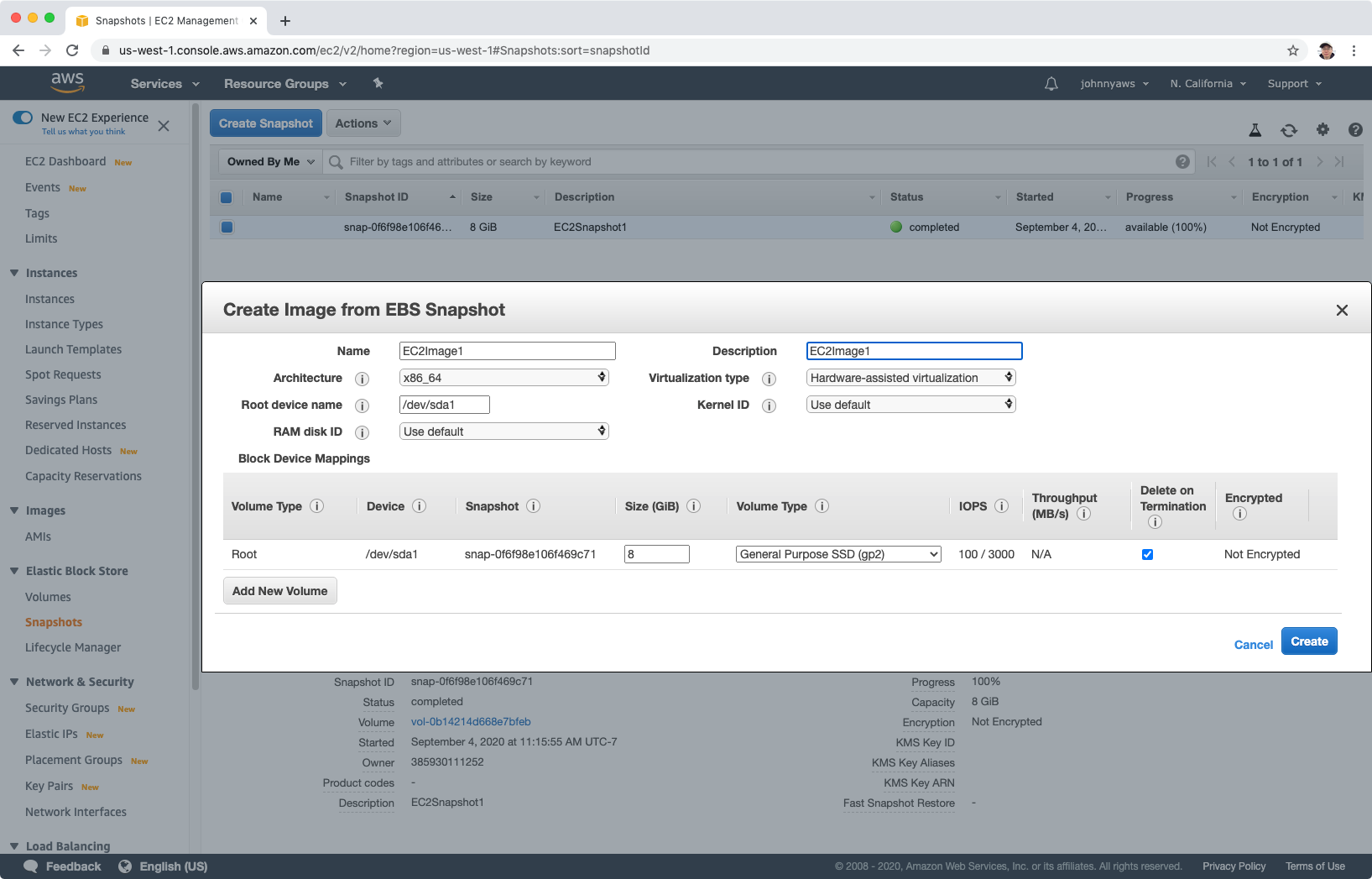Click the experiments flask icon

[1255, 129]
